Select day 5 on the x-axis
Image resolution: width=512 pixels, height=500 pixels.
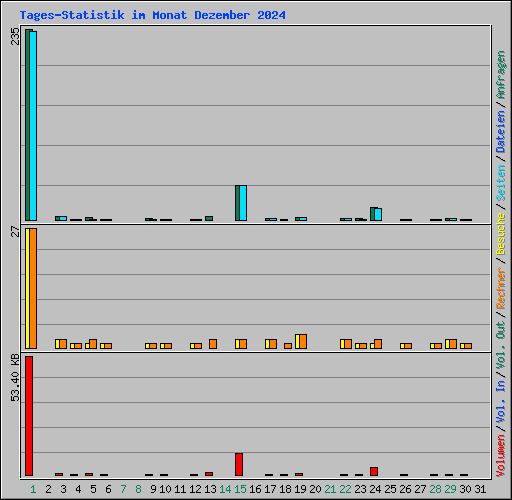pos(93,489)
